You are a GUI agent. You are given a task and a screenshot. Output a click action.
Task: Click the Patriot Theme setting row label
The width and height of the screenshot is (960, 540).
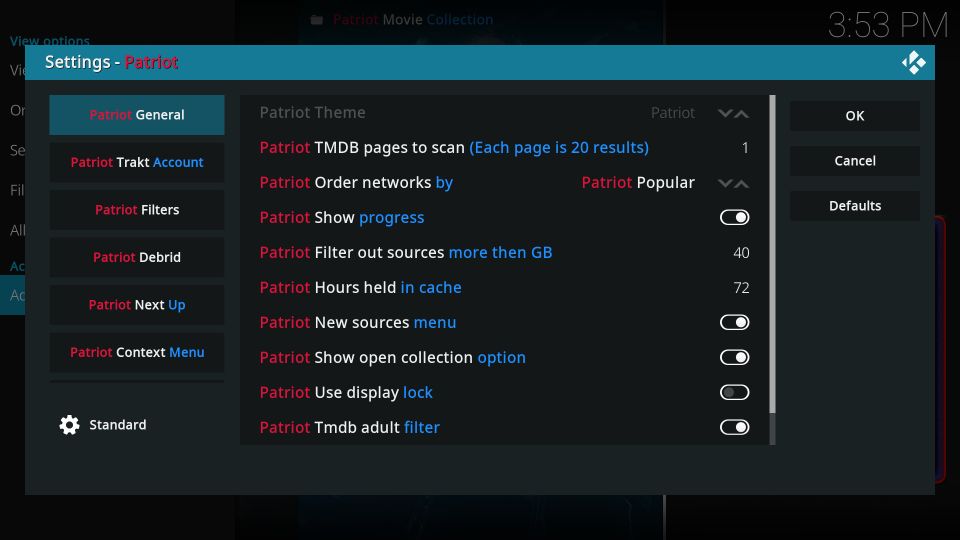coord(312,113)
